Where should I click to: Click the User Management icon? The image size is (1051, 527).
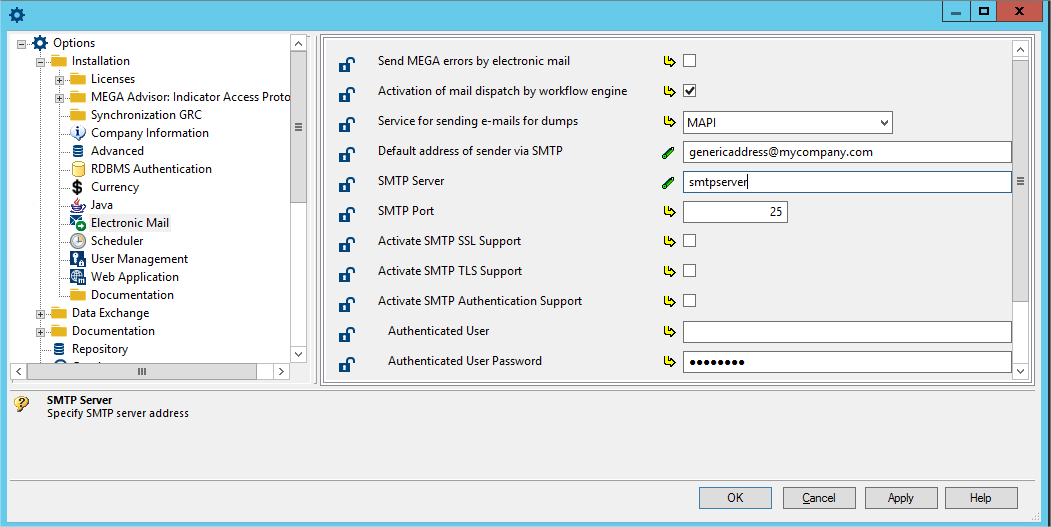78,259
